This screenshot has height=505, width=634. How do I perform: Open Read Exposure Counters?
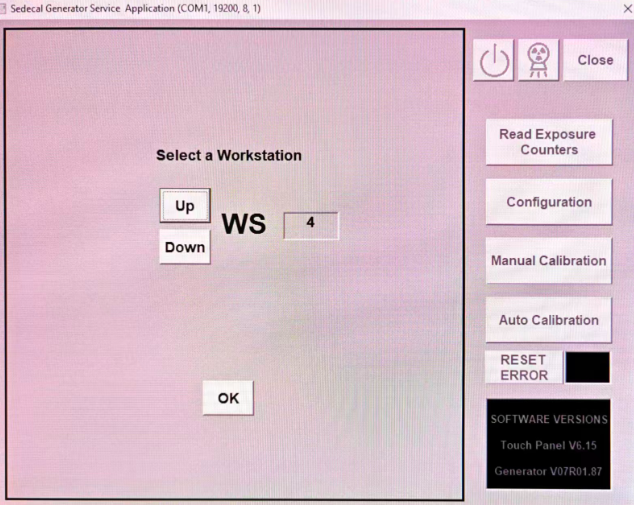click(549, 142)
